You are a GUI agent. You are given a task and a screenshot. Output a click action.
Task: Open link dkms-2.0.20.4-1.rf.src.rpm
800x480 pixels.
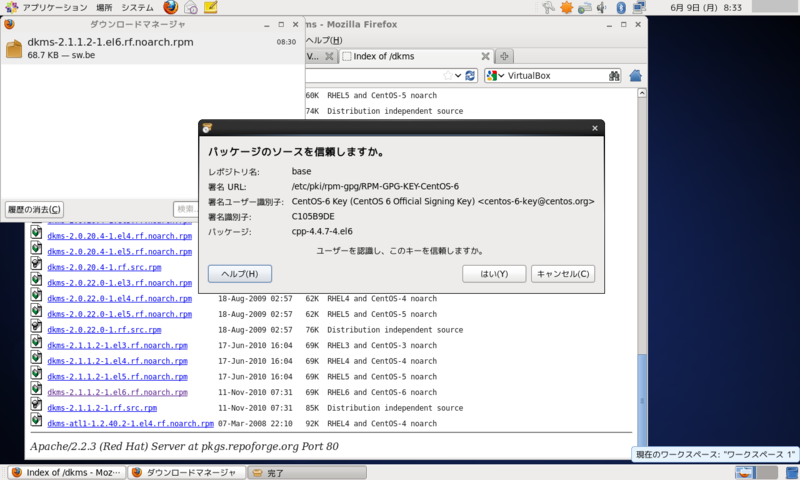(104, 267)
